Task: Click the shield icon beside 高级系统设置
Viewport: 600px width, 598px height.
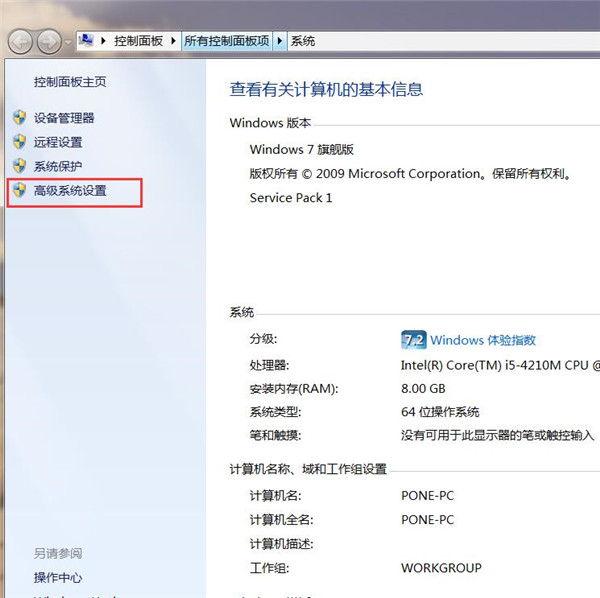Action: 19,190
